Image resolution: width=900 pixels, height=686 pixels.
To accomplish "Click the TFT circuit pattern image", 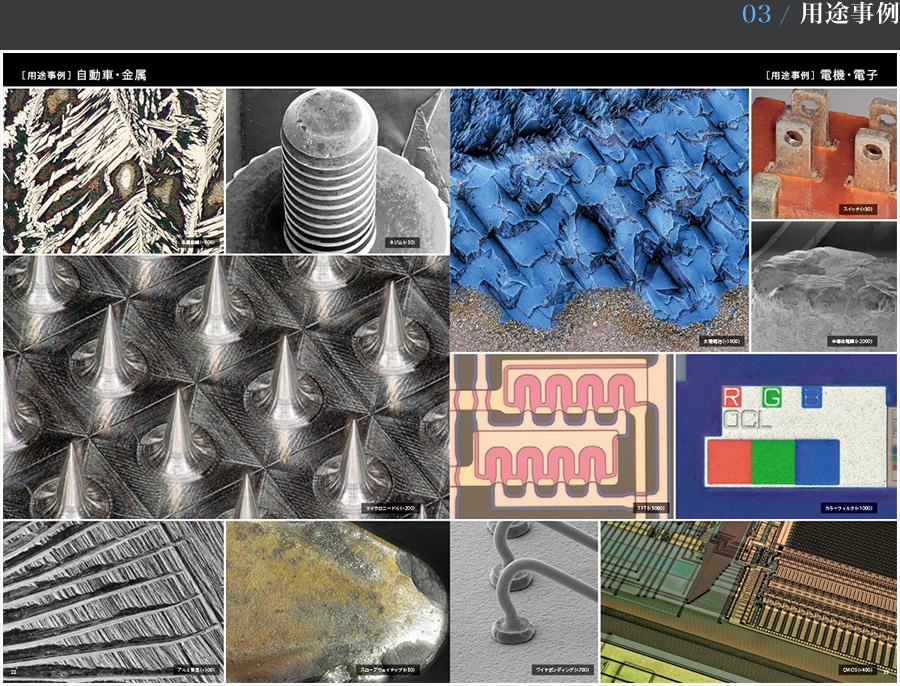I will point(561,435).
